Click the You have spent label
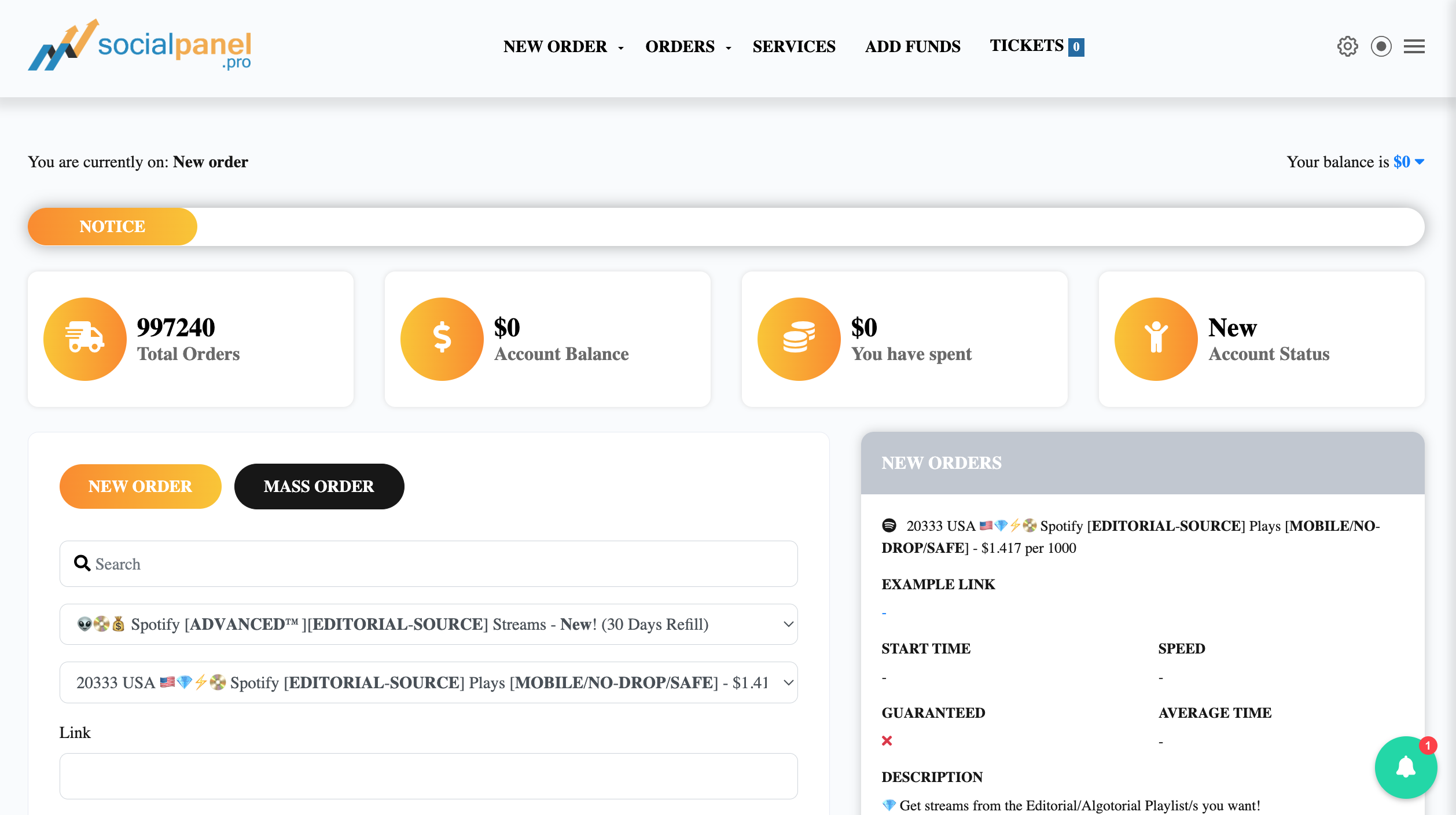This screenshot has height=815, width=1456. coord(911,354)
